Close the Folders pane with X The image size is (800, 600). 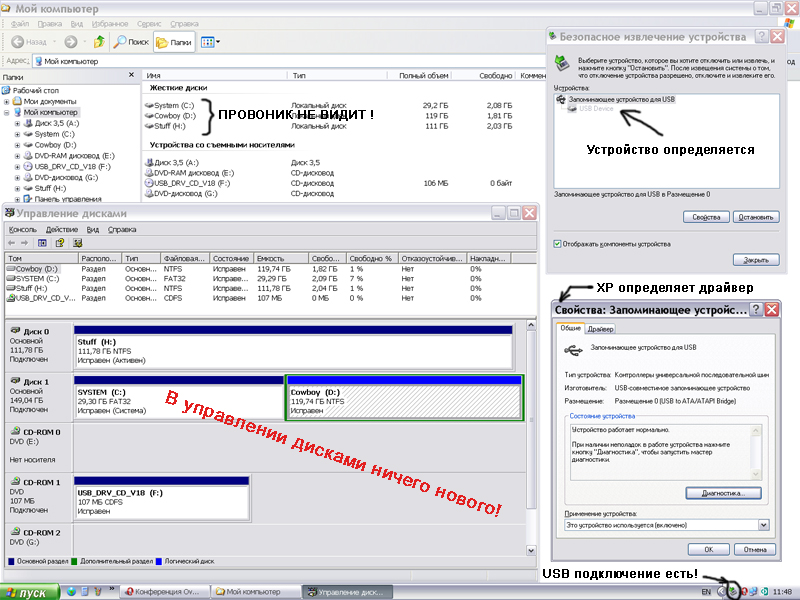(131, 75)
